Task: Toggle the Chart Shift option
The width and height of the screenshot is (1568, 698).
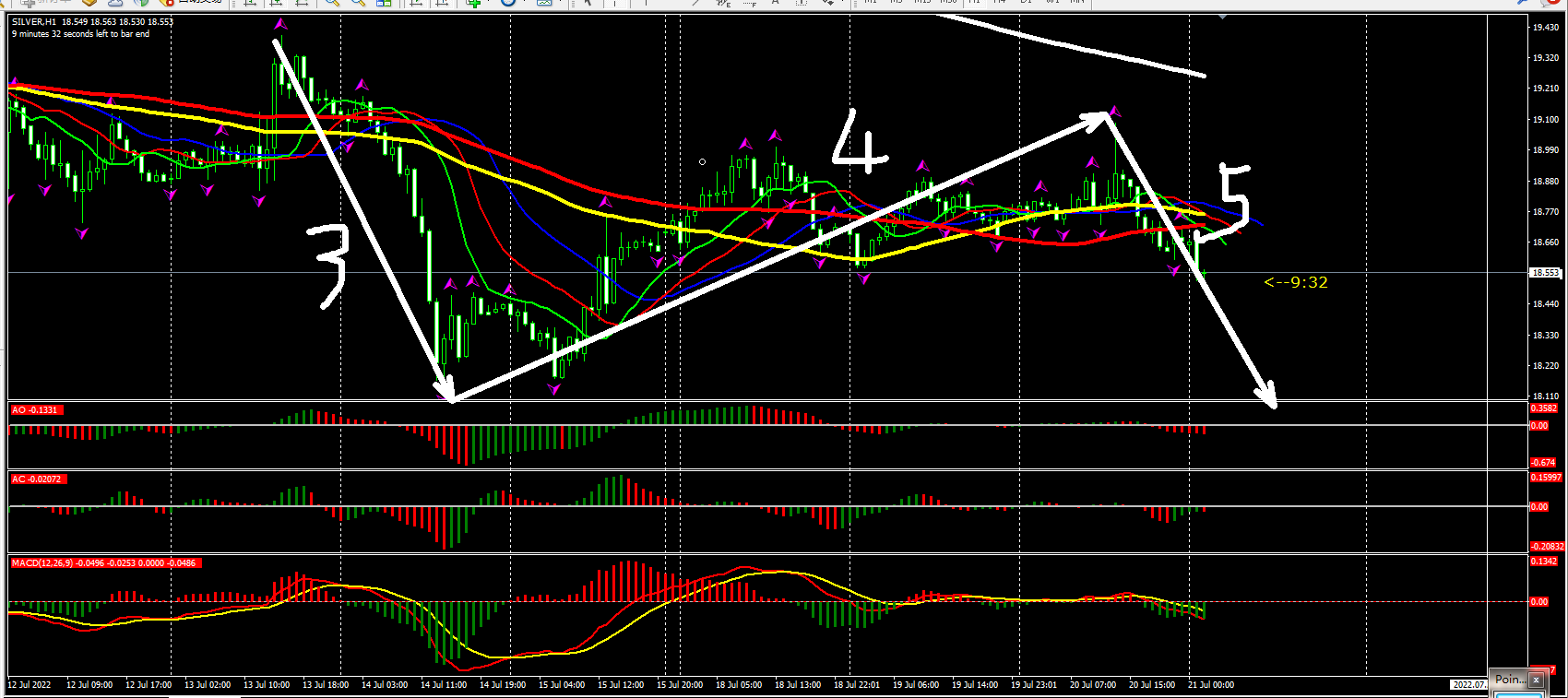Action: tap(443, 3)
